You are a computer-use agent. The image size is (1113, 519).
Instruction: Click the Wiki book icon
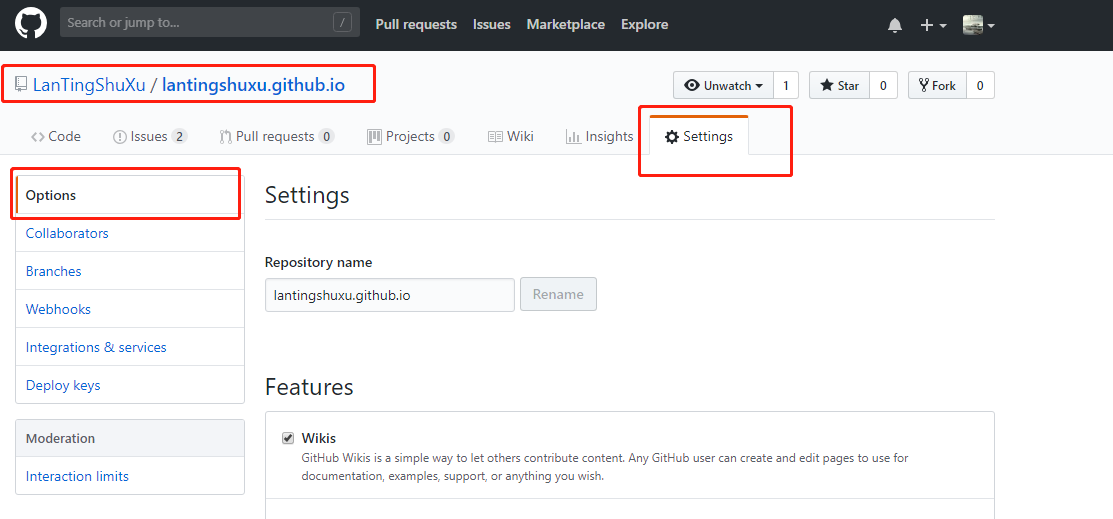click(495, 136)
